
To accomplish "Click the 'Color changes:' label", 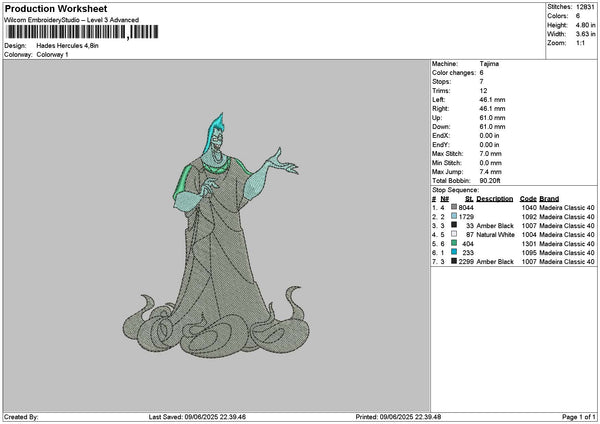I will 454,73.
